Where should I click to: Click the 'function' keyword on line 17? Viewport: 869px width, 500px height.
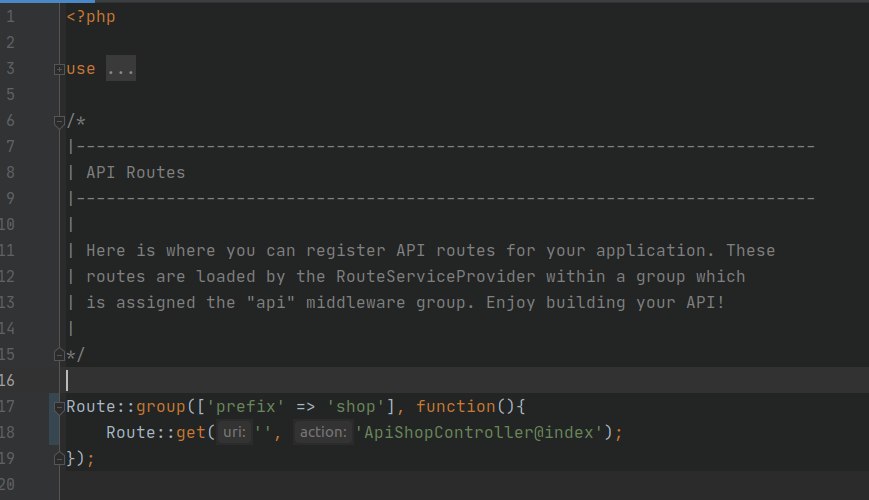456,407
